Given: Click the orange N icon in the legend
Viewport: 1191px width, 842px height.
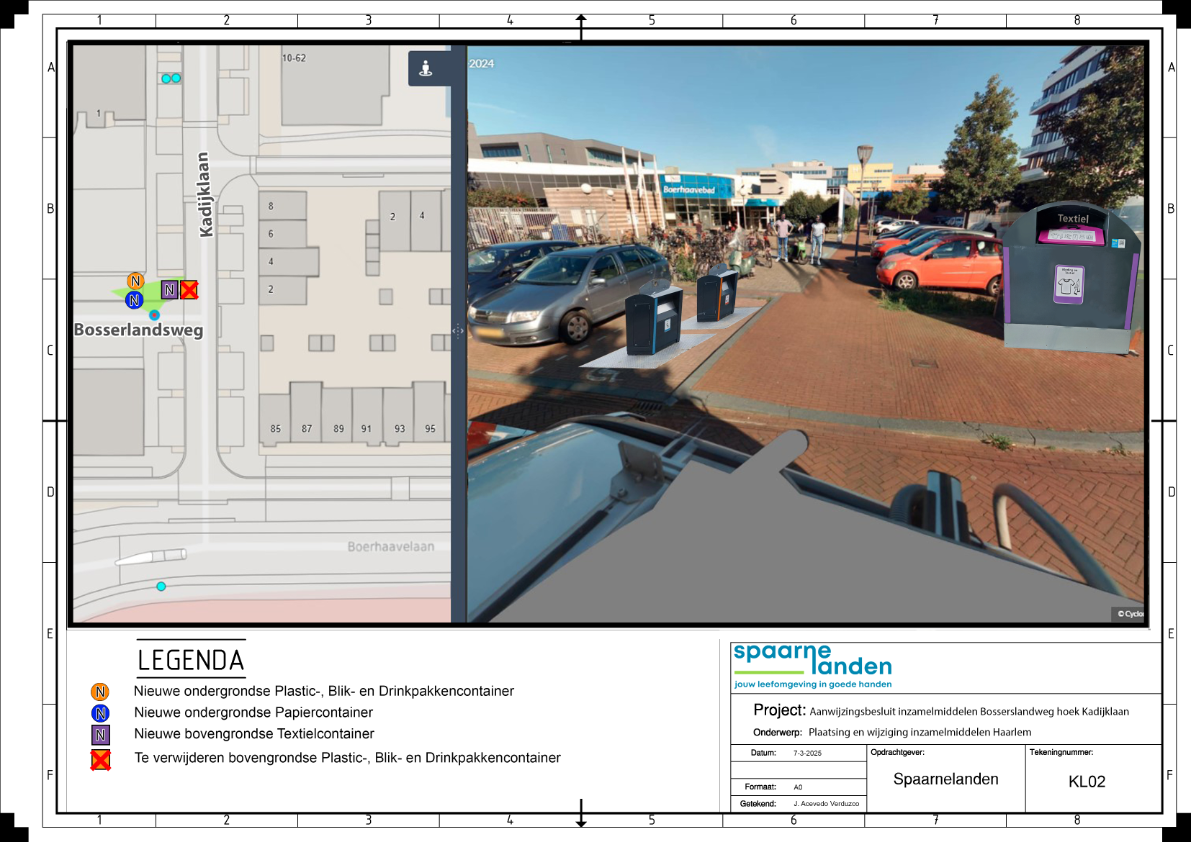Looking at the screenshot, I should [100, 691].
